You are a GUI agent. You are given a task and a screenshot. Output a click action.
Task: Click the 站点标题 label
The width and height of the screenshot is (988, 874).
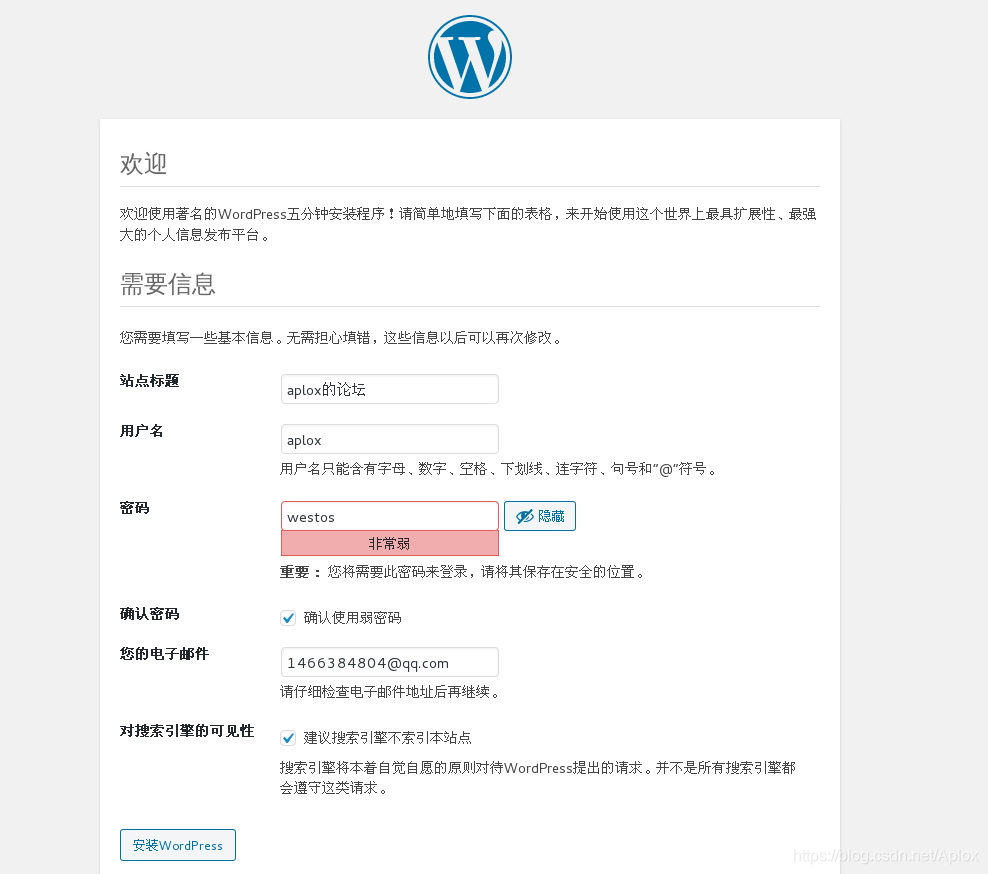click(x=149, y=381)
